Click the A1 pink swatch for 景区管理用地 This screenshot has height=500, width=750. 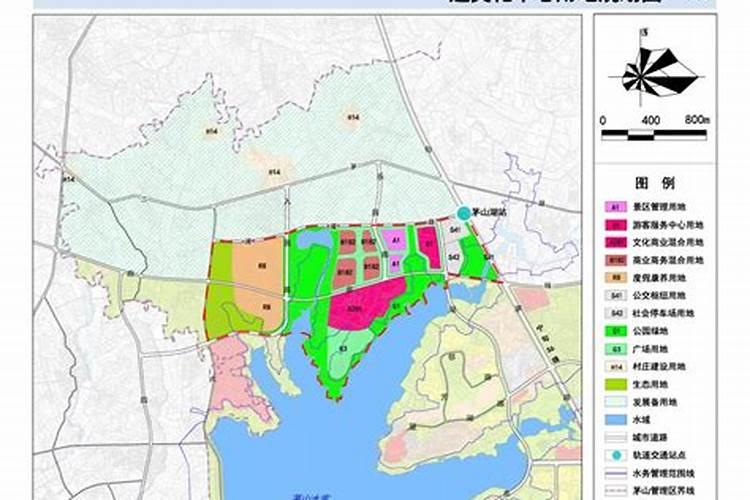coord(616,207)
